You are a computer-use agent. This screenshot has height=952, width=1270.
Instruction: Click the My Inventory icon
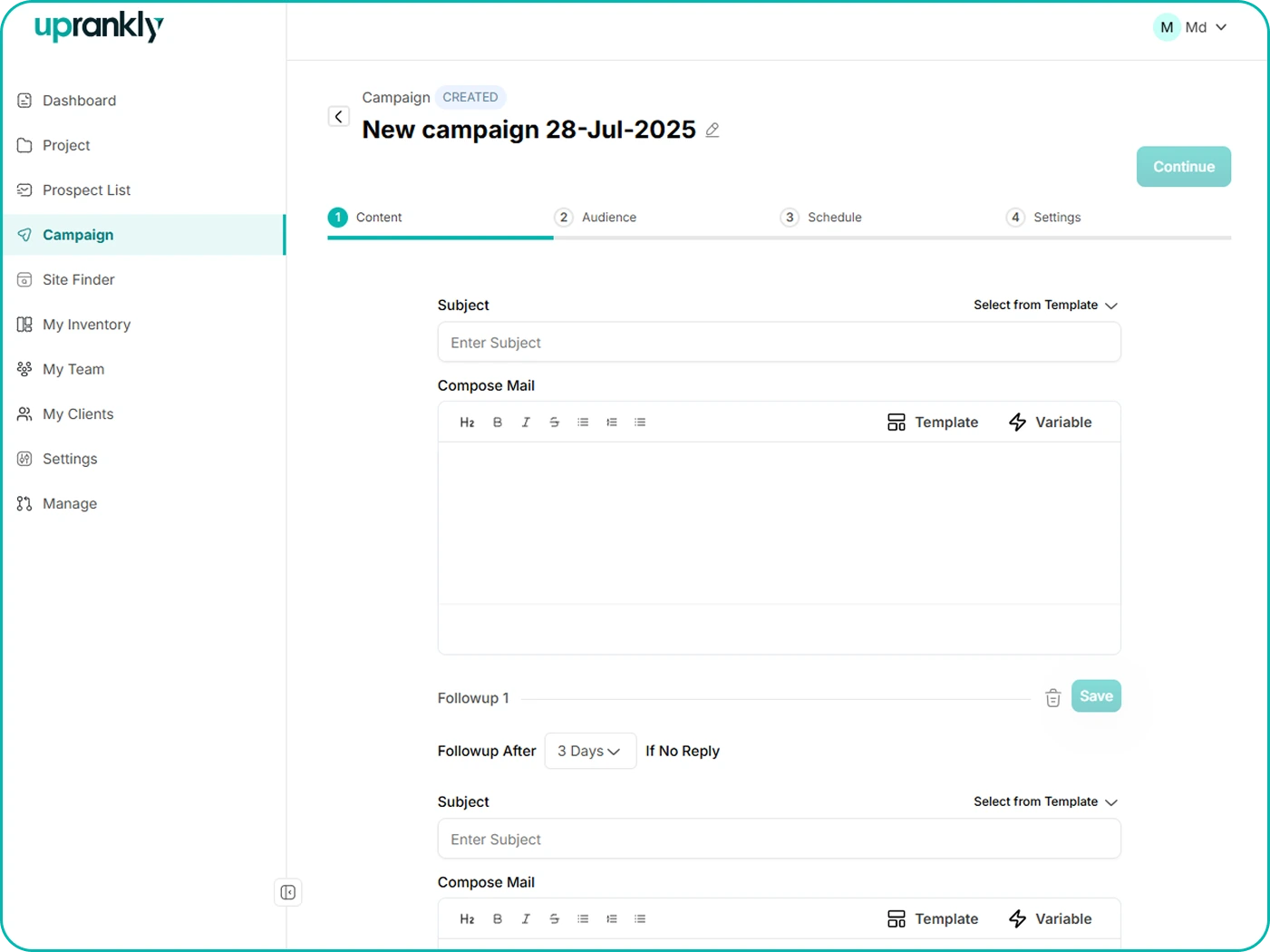[x=24, y=325]
